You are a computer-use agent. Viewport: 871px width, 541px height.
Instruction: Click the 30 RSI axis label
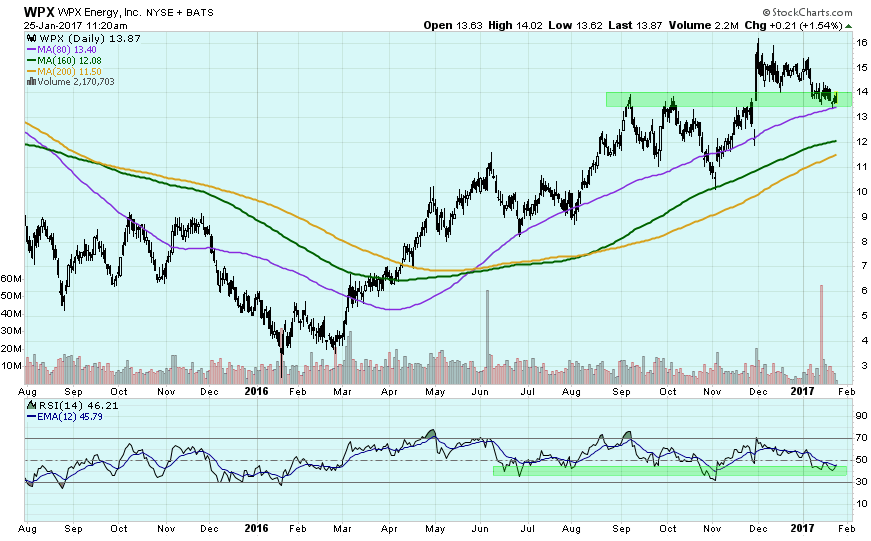tap(862, 482)
